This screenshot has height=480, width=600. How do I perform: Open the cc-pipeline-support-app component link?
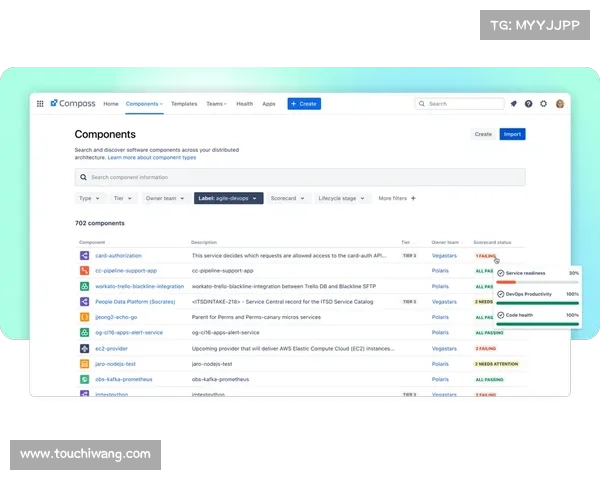[126, 271]
